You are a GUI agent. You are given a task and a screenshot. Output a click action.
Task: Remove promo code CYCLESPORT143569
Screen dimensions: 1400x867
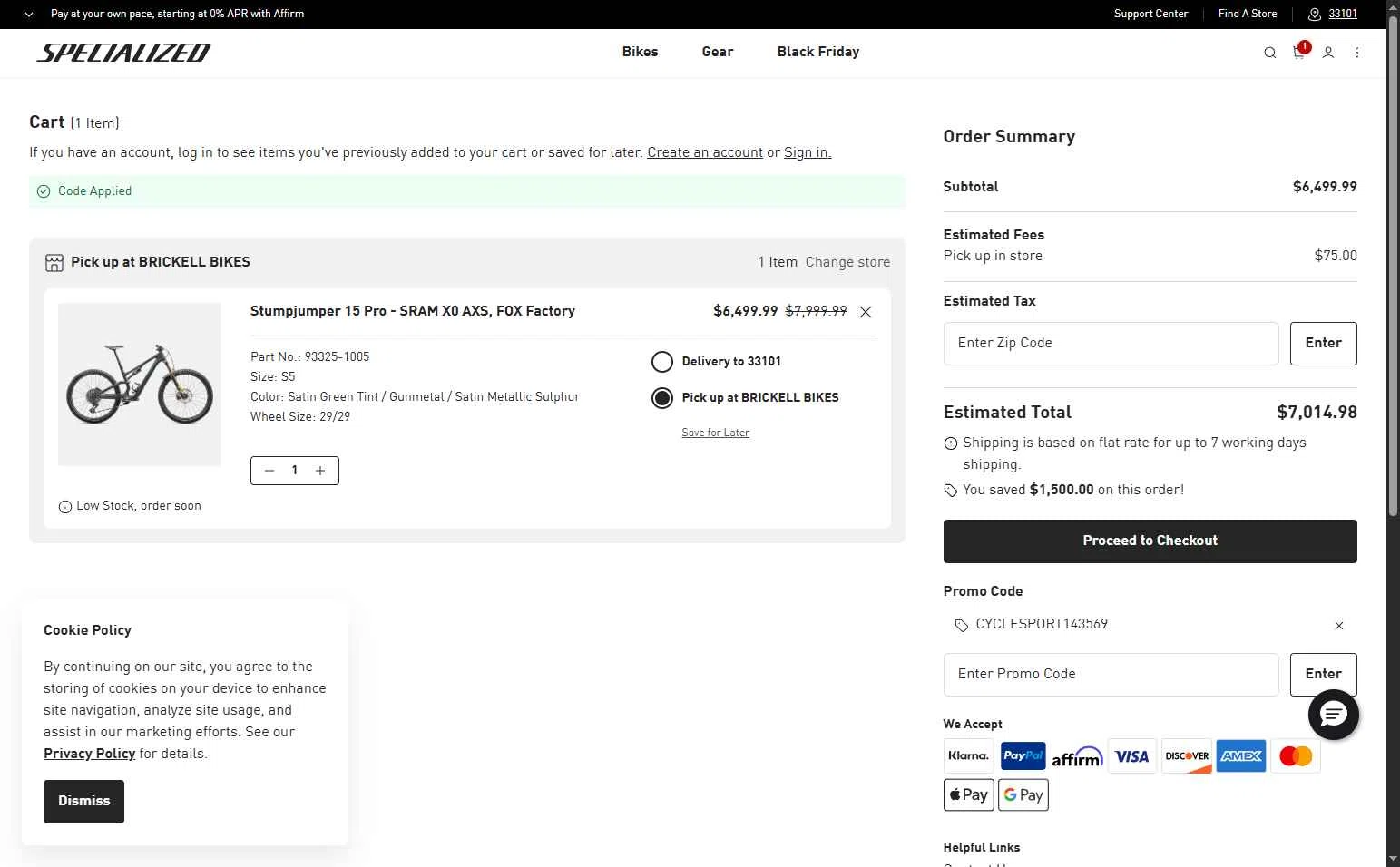point(1338,626)
